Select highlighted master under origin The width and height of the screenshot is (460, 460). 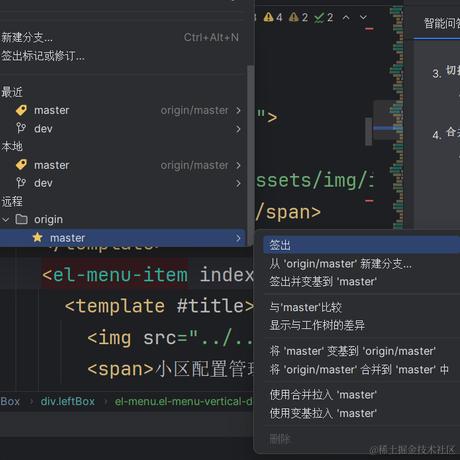coord(123,238)
